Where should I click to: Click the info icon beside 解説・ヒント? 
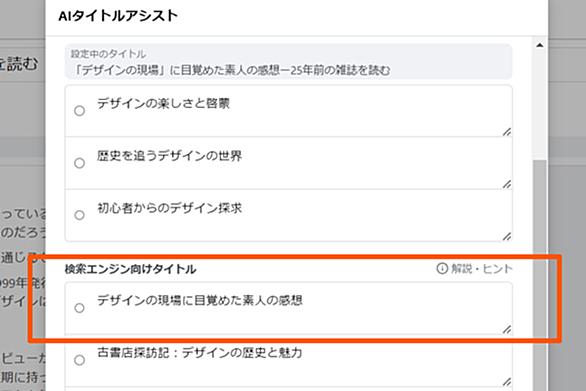point(442,268)
